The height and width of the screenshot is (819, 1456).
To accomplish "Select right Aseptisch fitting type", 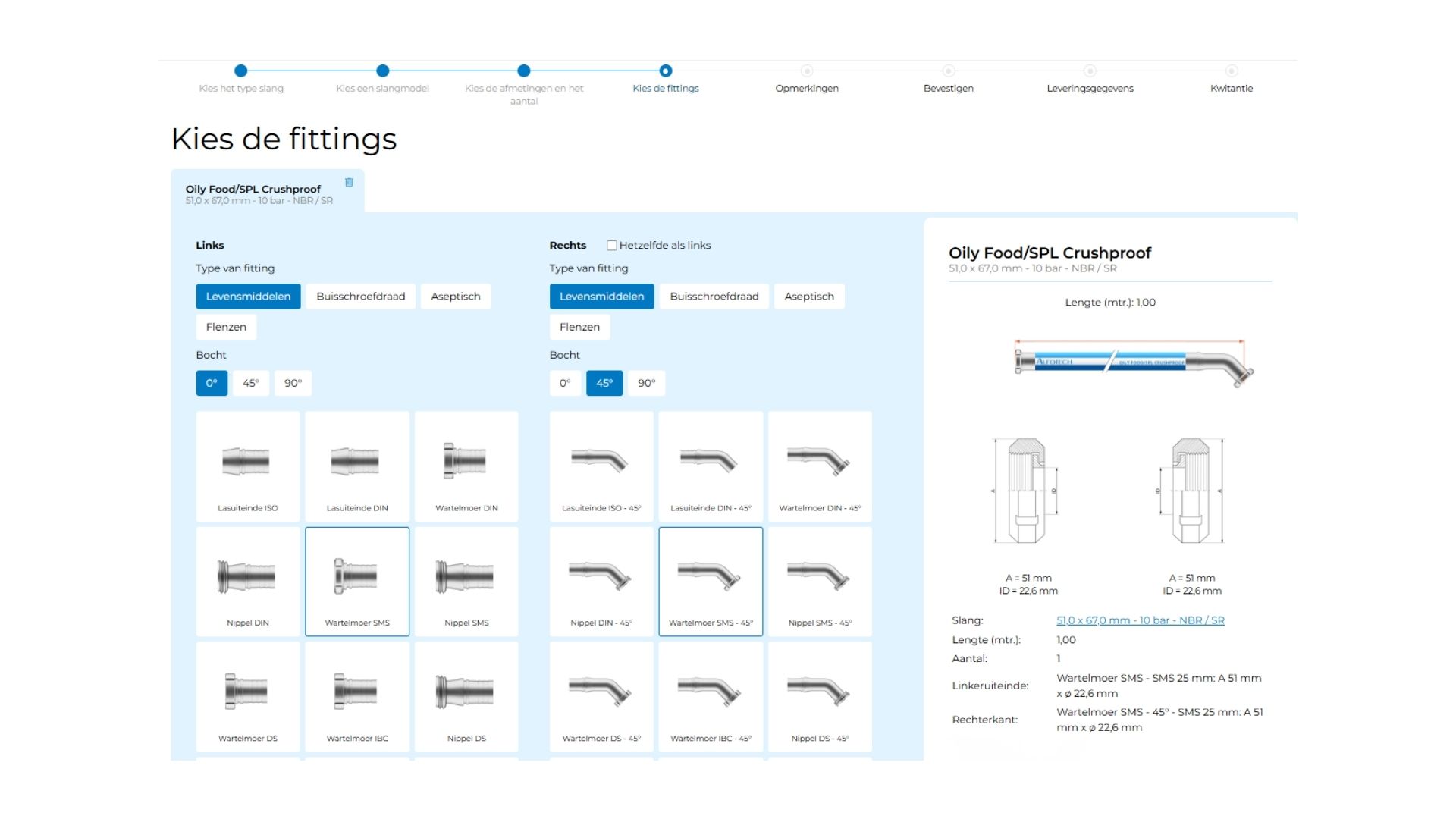I will (x=809, y=297).
